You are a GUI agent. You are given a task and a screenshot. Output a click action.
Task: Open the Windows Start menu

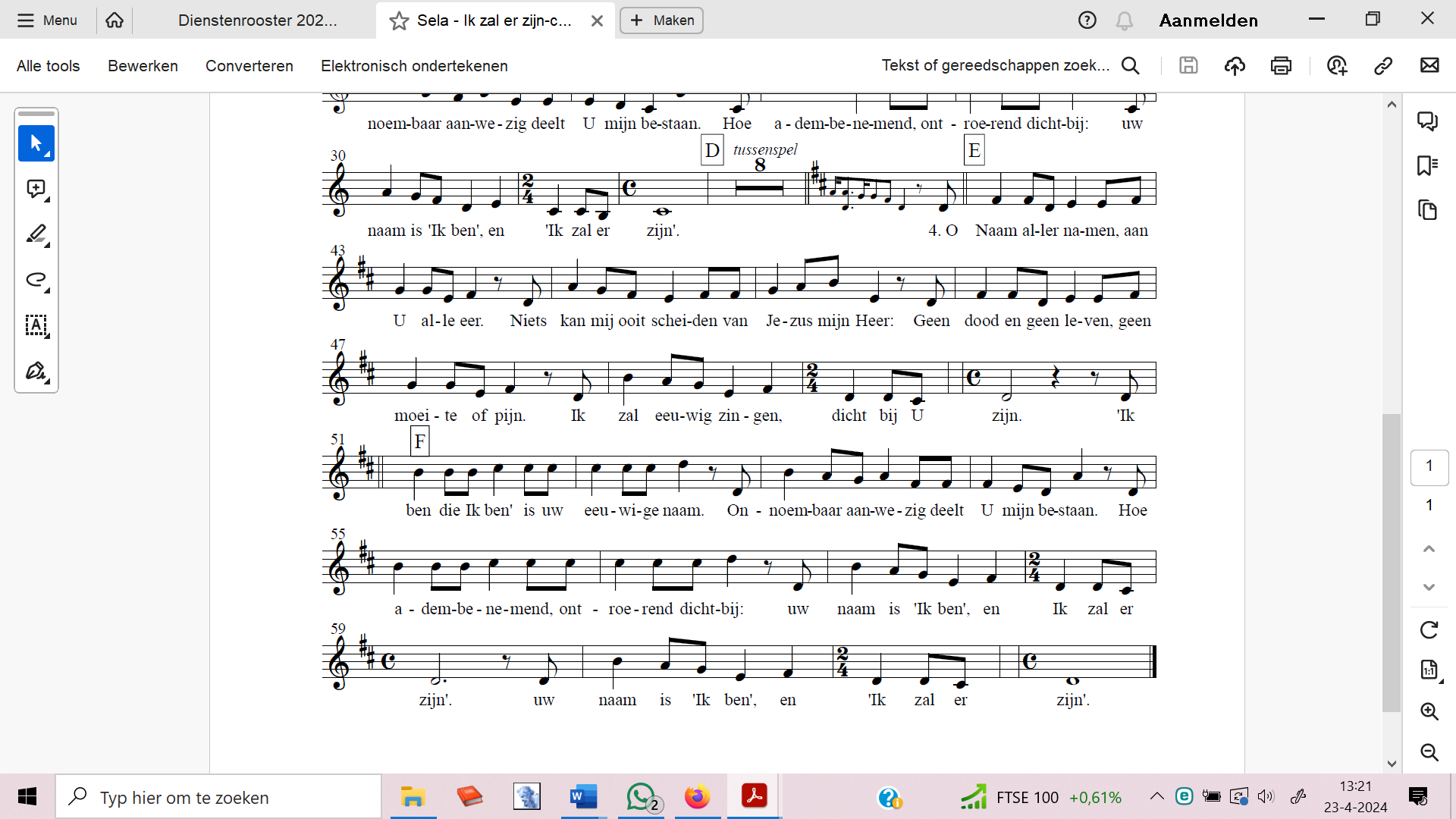click(x=27, y=797)
